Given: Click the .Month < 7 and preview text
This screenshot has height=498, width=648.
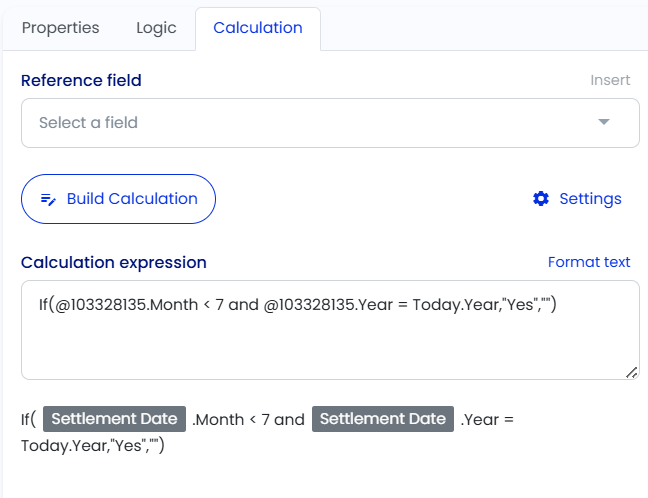Looking at the screenshot, I should (248, 419).
